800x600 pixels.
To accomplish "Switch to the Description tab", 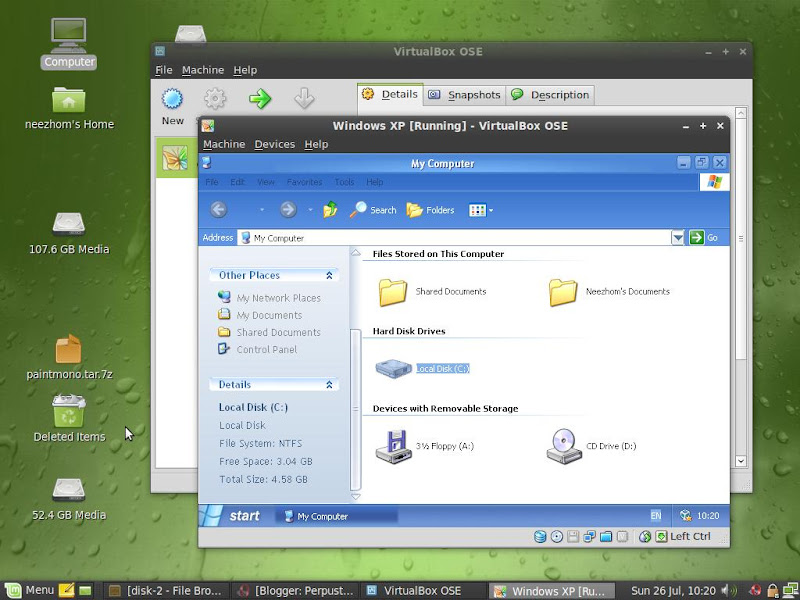I will coord(550,95).
